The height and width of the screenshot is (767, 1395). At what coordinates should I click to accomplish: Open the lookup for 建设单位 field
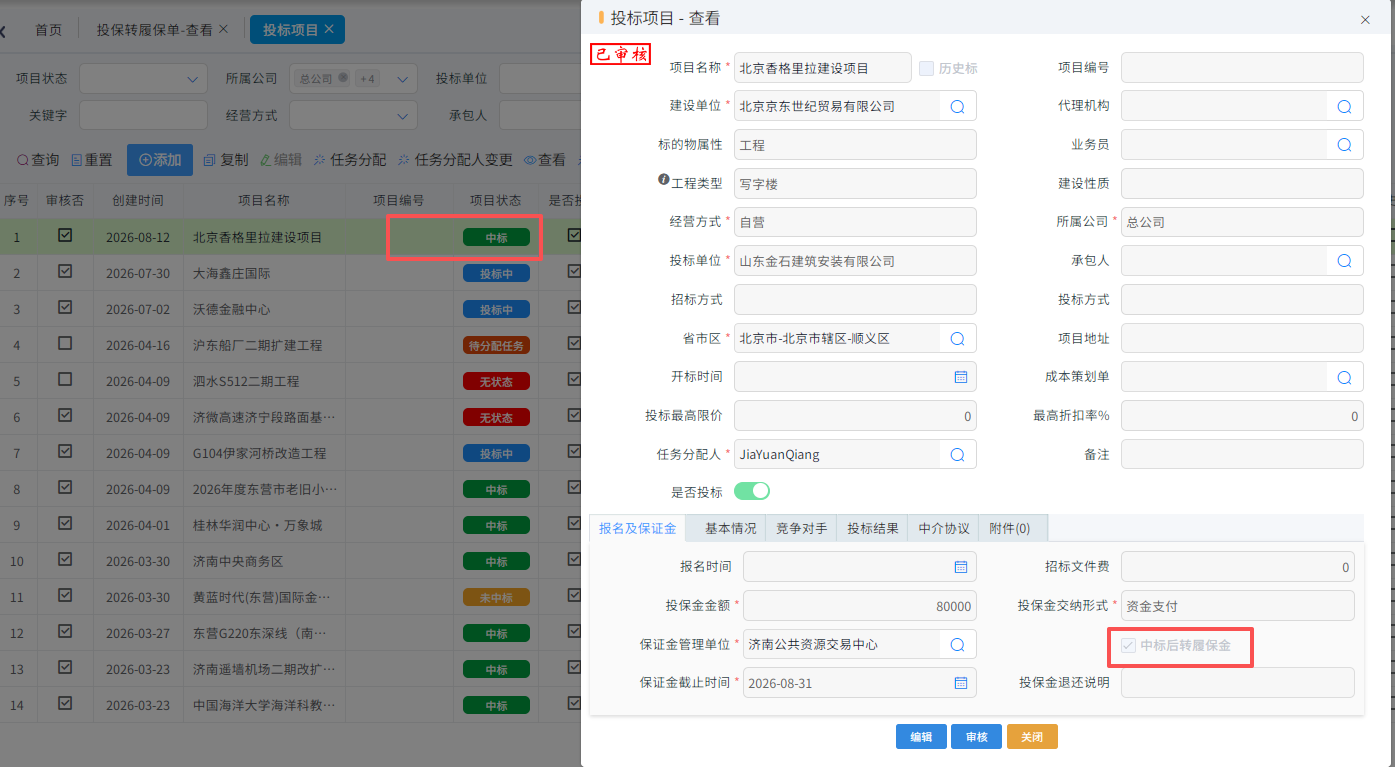tap(957, 106)
